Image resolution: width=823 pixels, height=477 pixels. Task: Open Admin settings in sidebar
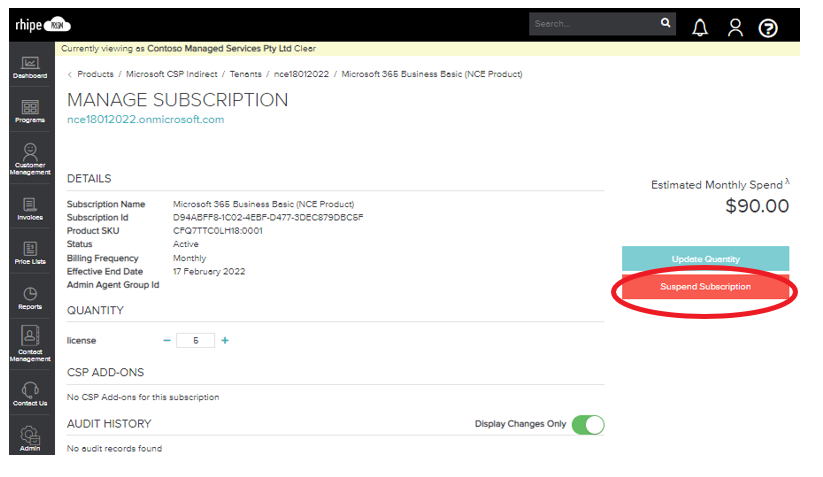[30, 438]
